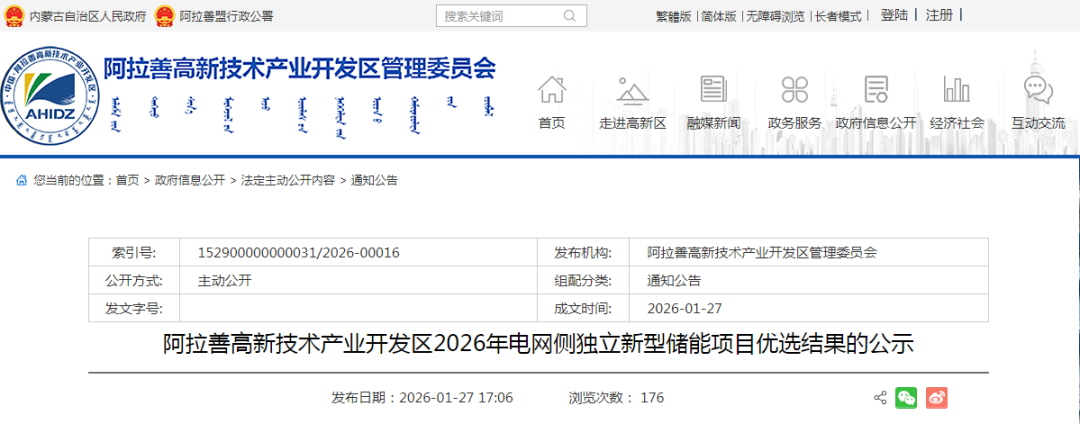This screenshot has width=1080, height=424.
Task: Click the generic share icon
Action: pos(880,397)
